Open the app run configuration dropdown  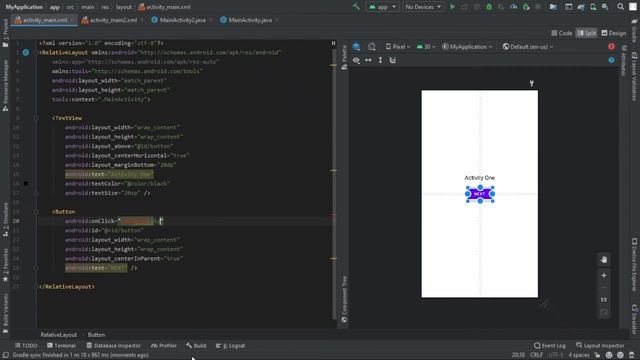point(382,7)
